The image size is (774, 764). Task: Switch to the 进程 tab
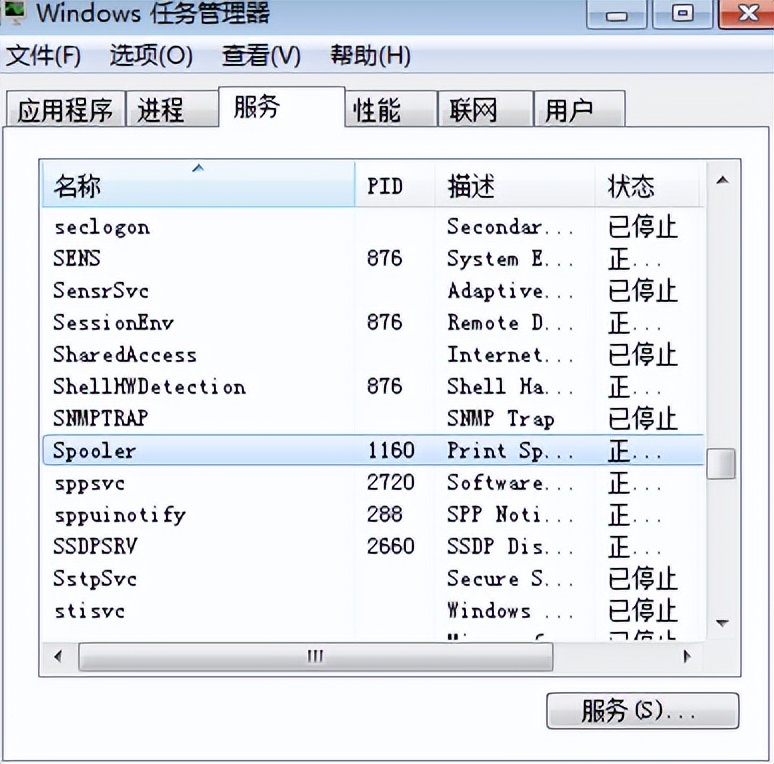(x=172, y=109)
